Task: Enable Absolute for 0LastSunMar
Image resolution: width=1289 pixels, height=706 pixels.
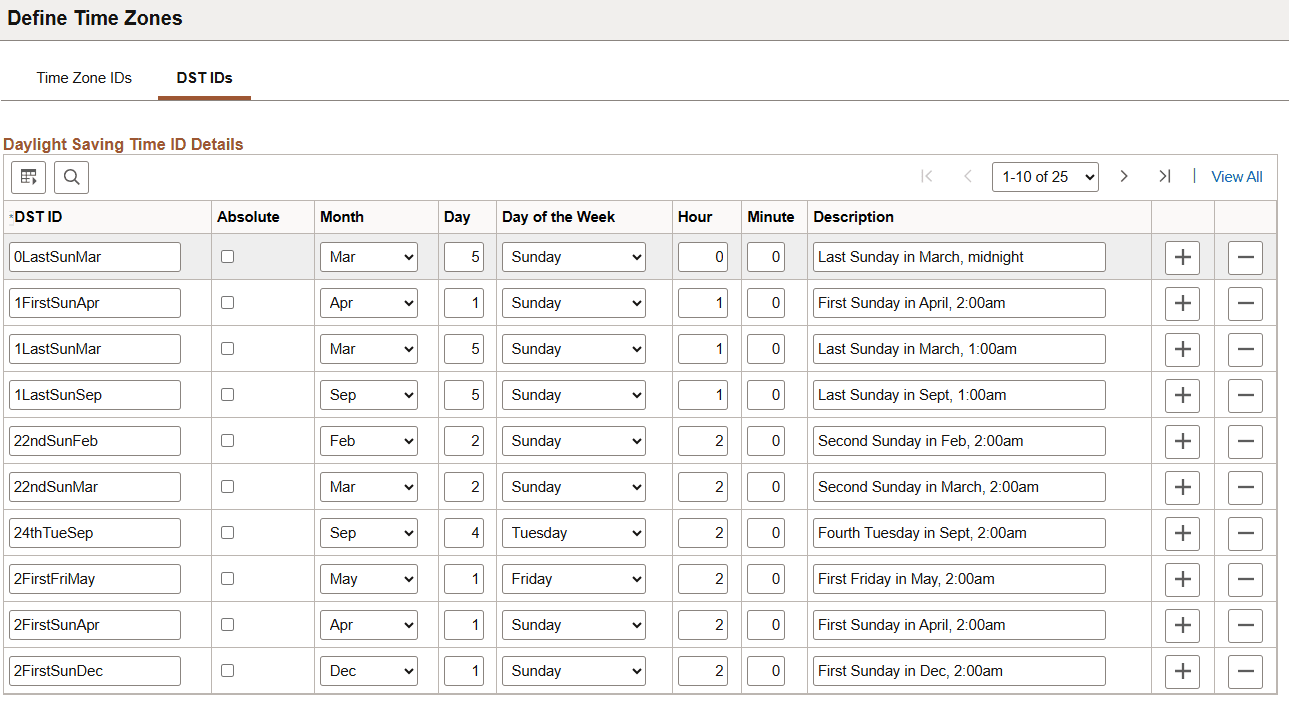Action: [227, 256]
